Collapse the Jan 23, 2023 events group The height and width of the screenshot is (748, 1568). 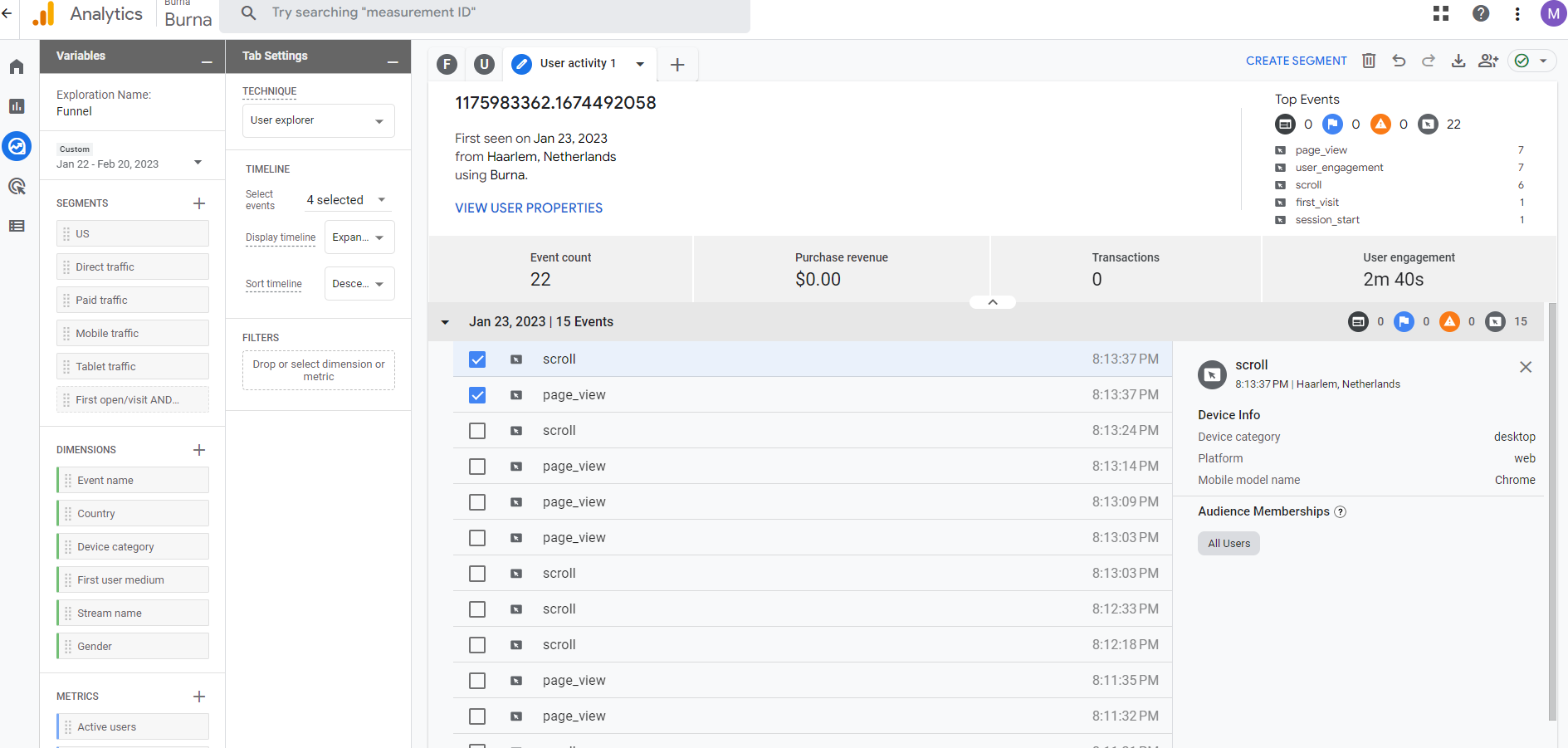coord(446,322)
